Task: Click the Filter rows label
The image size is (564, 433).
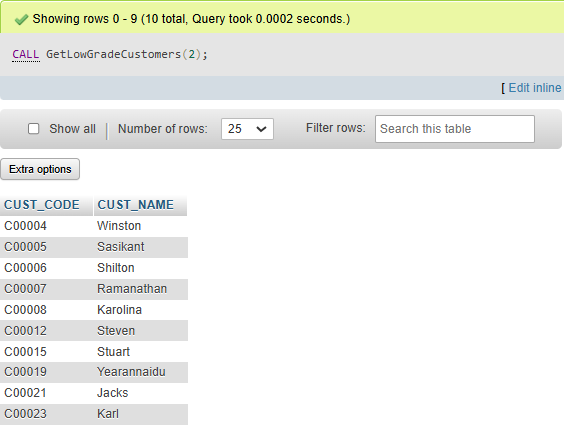Action: tap(336, 128)
